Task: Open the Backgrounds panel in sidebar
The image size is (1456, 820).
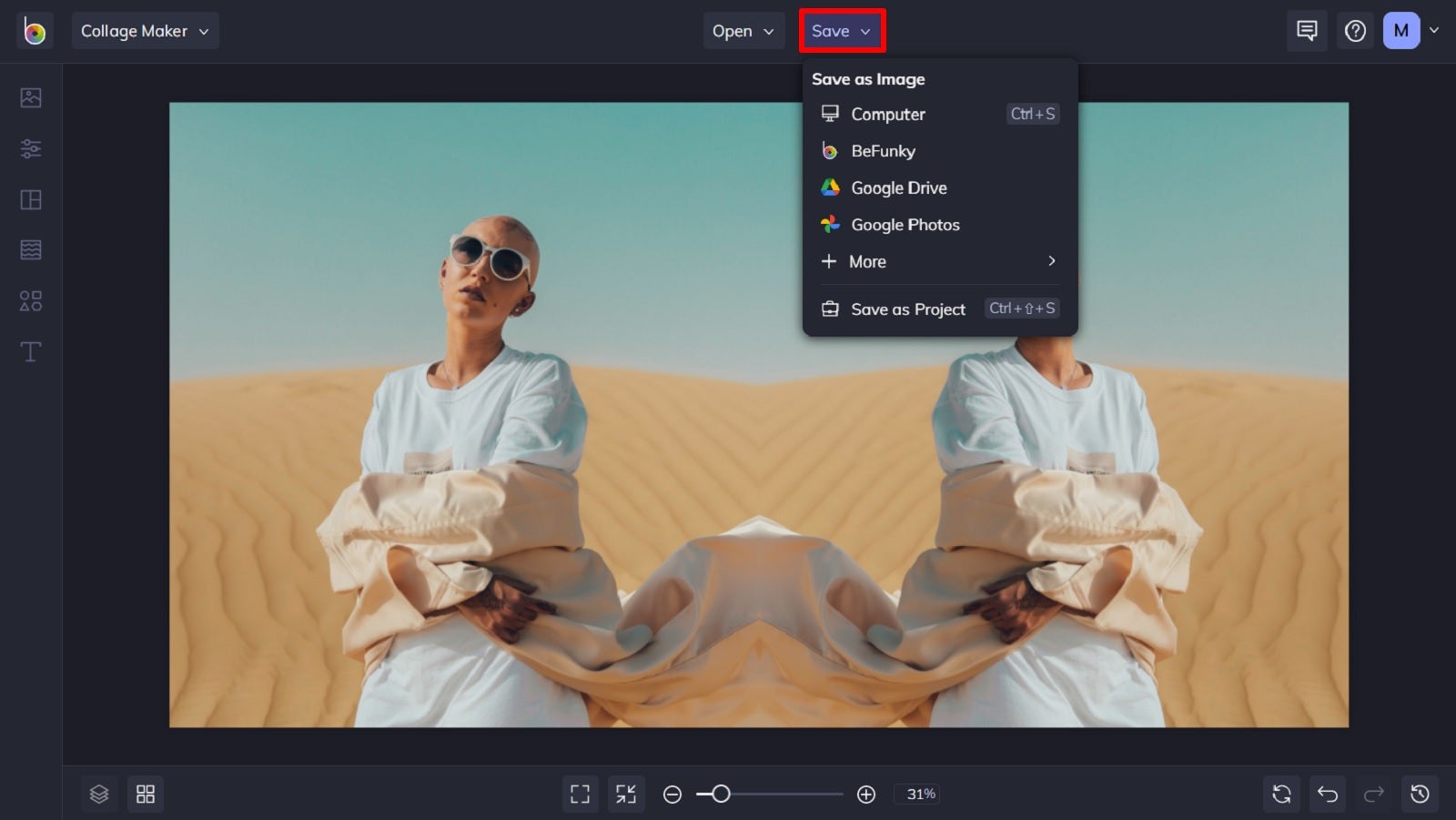Action: 30,249
